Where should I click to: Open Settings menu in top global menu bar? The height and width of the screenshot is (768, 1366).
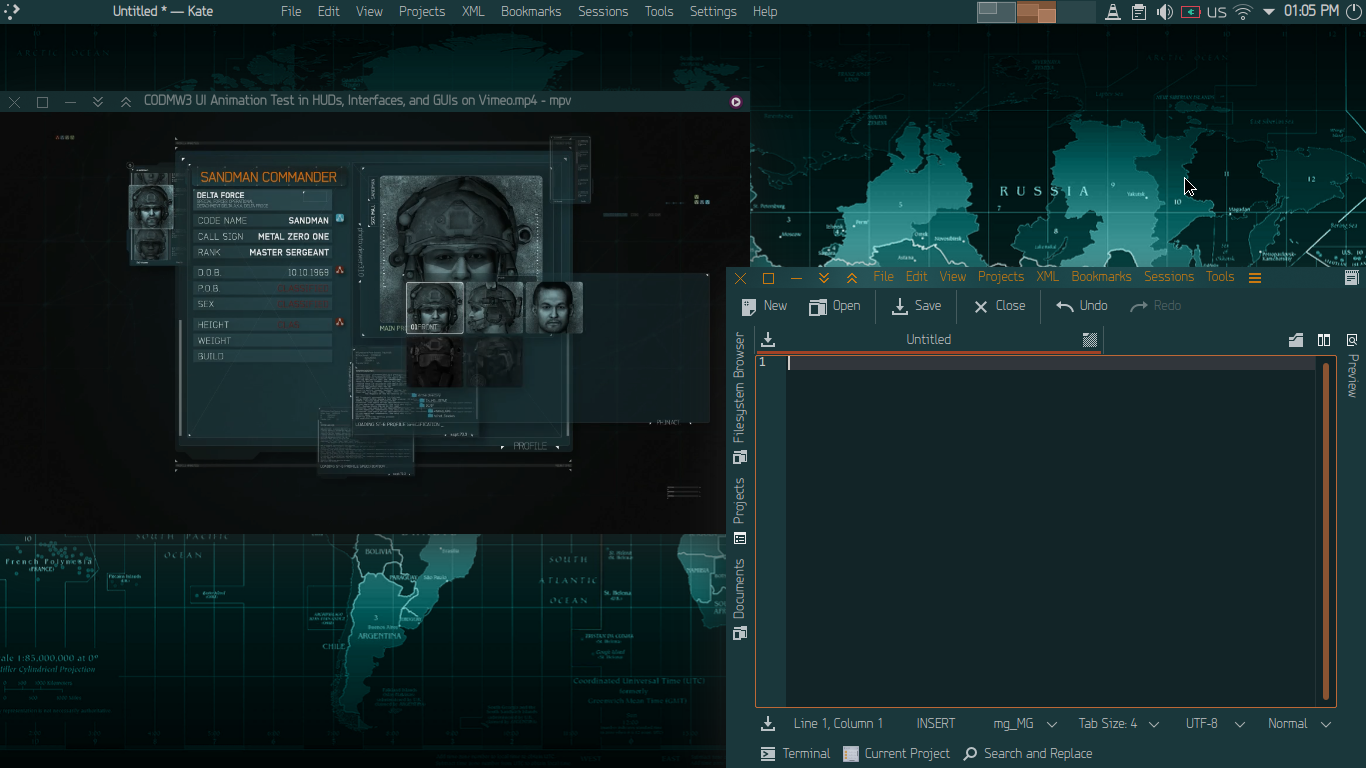tap(713, 12)
